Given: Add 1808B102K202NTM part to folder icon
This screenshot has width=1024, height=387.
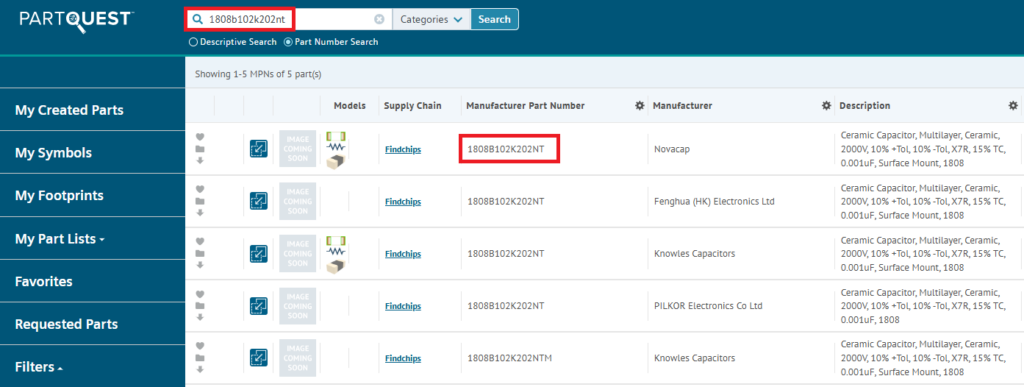Looking at the screenshot, I should tap(200, 358).
